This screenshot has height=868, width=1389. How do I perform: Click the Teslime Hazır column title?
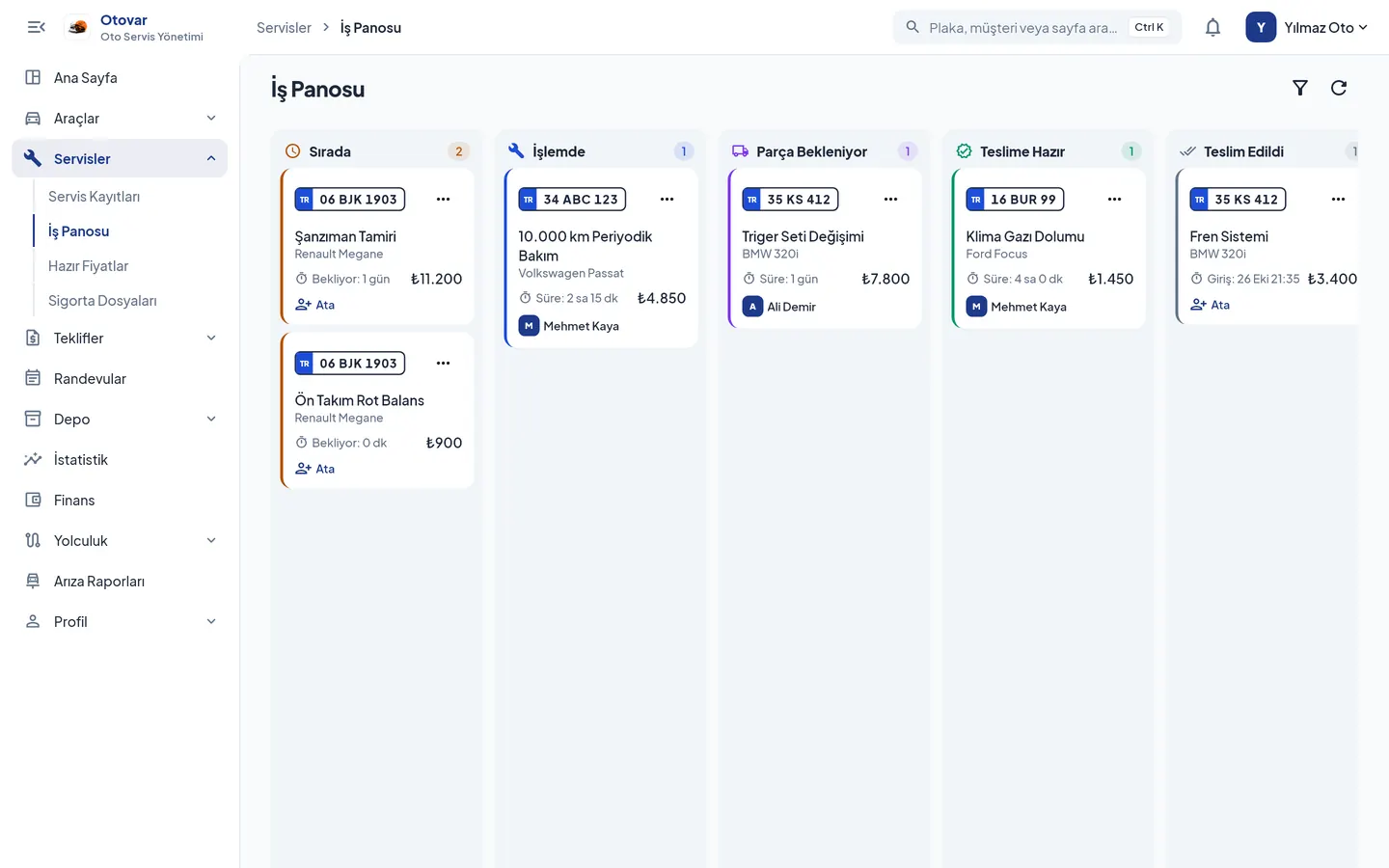1022,151
